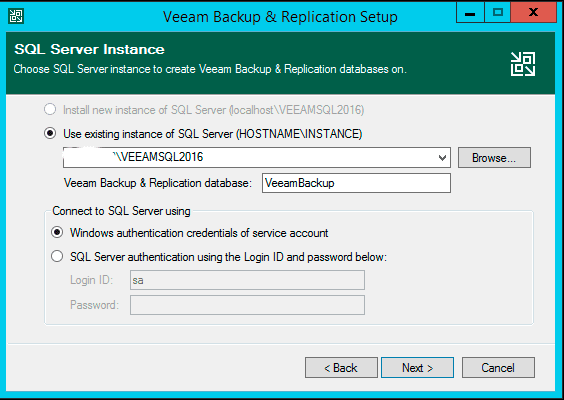Image resolution: width=564 pixels, height=400 pixels.
Task: Choose Windows authentication credentials of service account
Action: coord(57,232)
